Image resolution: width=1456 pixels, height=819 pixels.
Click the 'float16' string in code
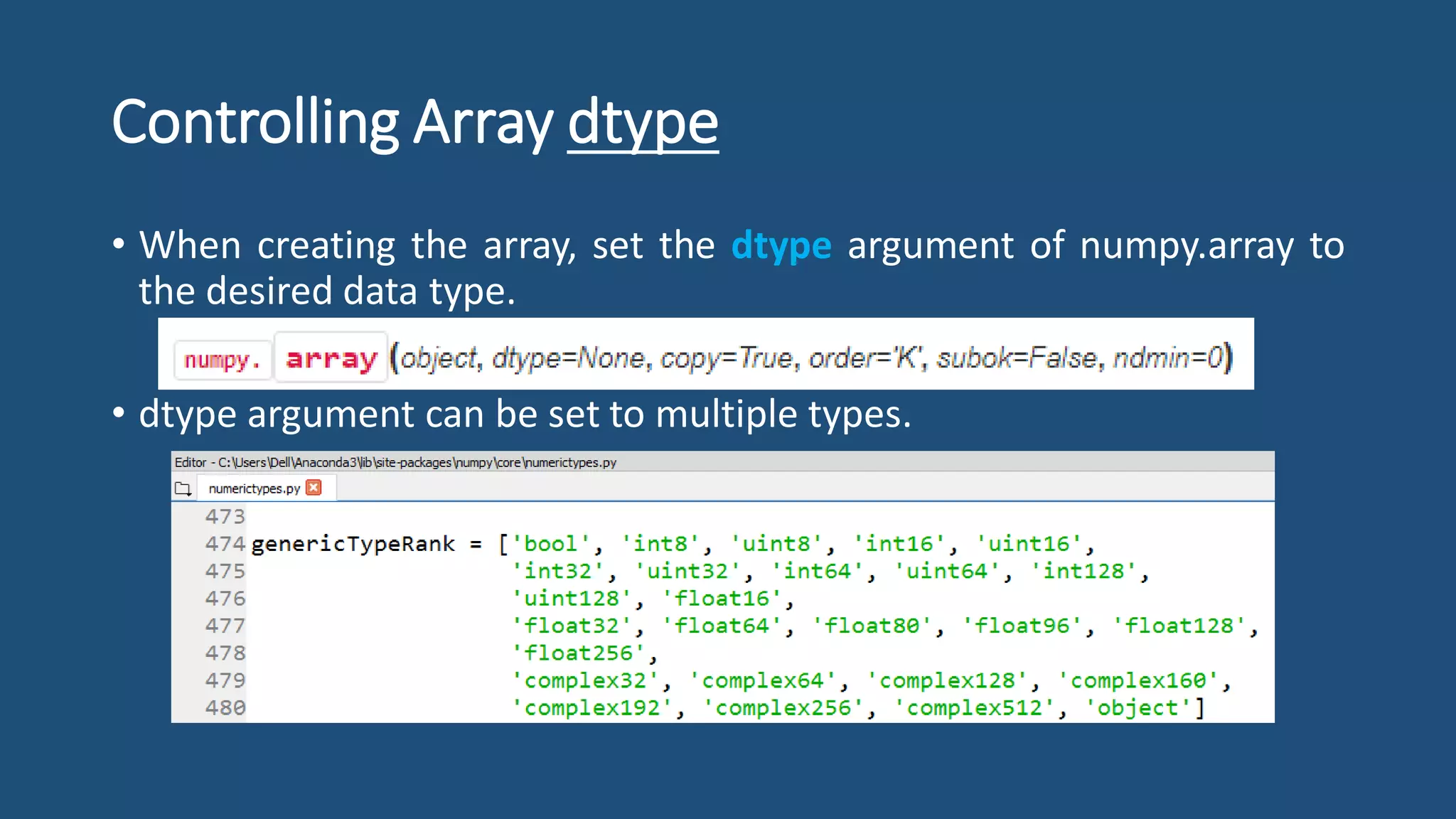pos(722,598)
